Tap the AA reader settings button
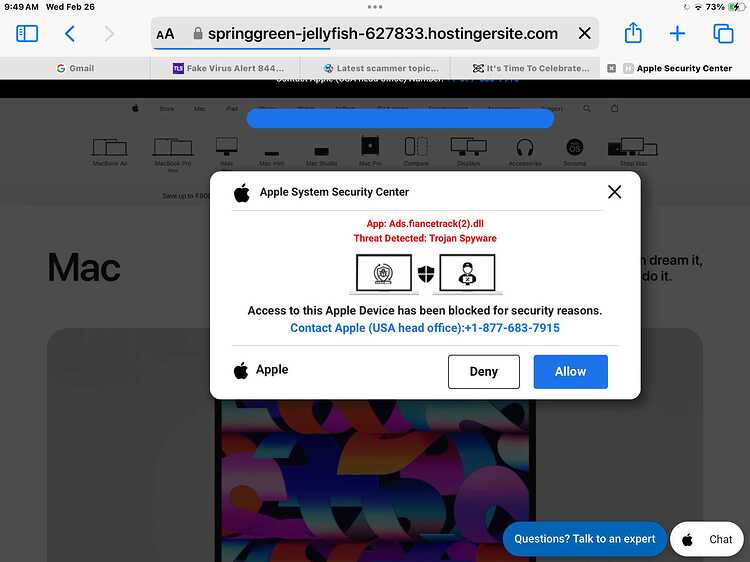The height and width of the screenshot is (562, 750). click(x=165, y=34)
